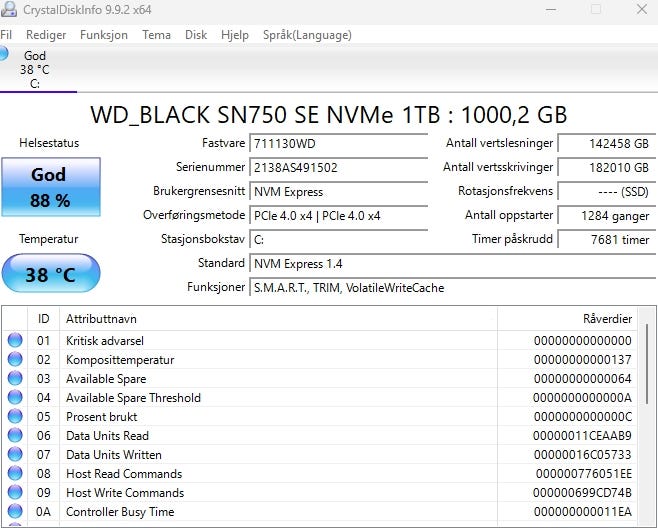Click the status orb next to Komposittemperatur
The image size is (658, 528).
click(x=15, y=359)
